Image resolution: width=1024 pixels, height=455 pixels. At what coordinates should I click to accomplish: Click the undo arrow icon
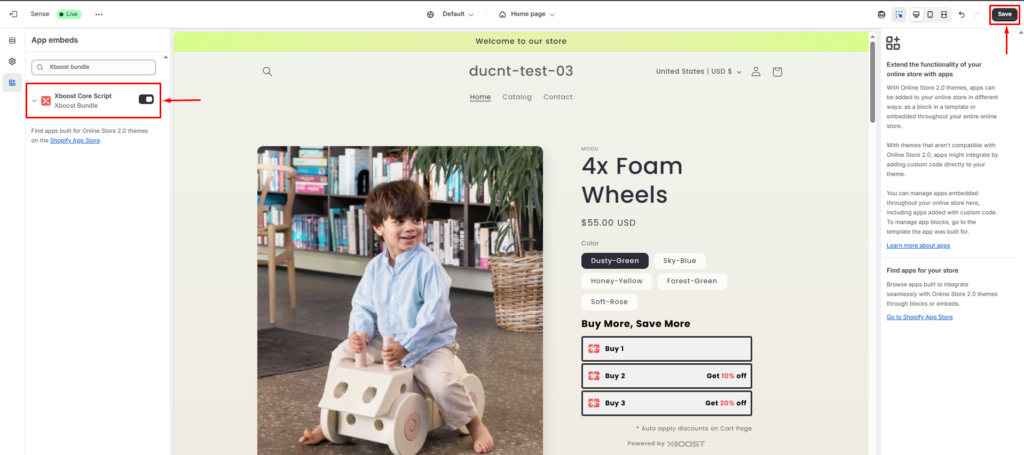961,14
